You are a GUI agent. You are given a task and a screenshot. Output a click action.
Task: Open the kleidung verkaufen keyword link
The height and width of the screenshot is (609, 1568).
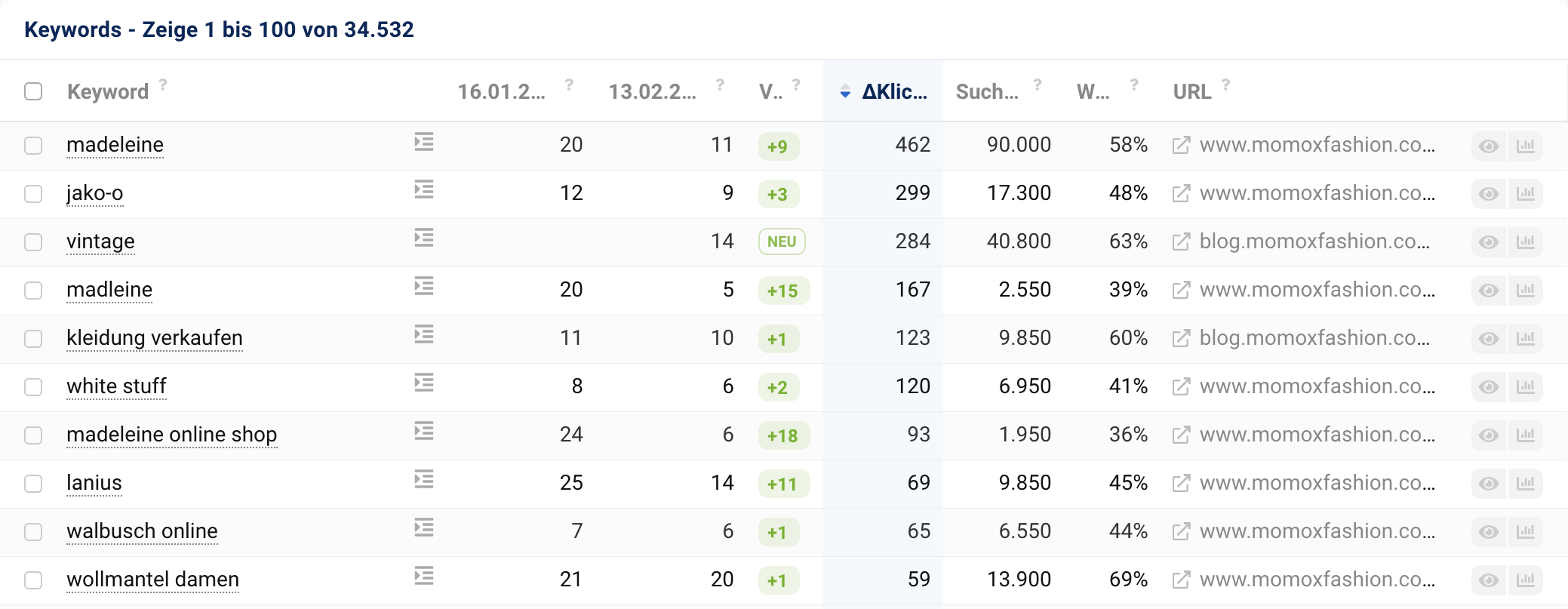pos(155,338)
